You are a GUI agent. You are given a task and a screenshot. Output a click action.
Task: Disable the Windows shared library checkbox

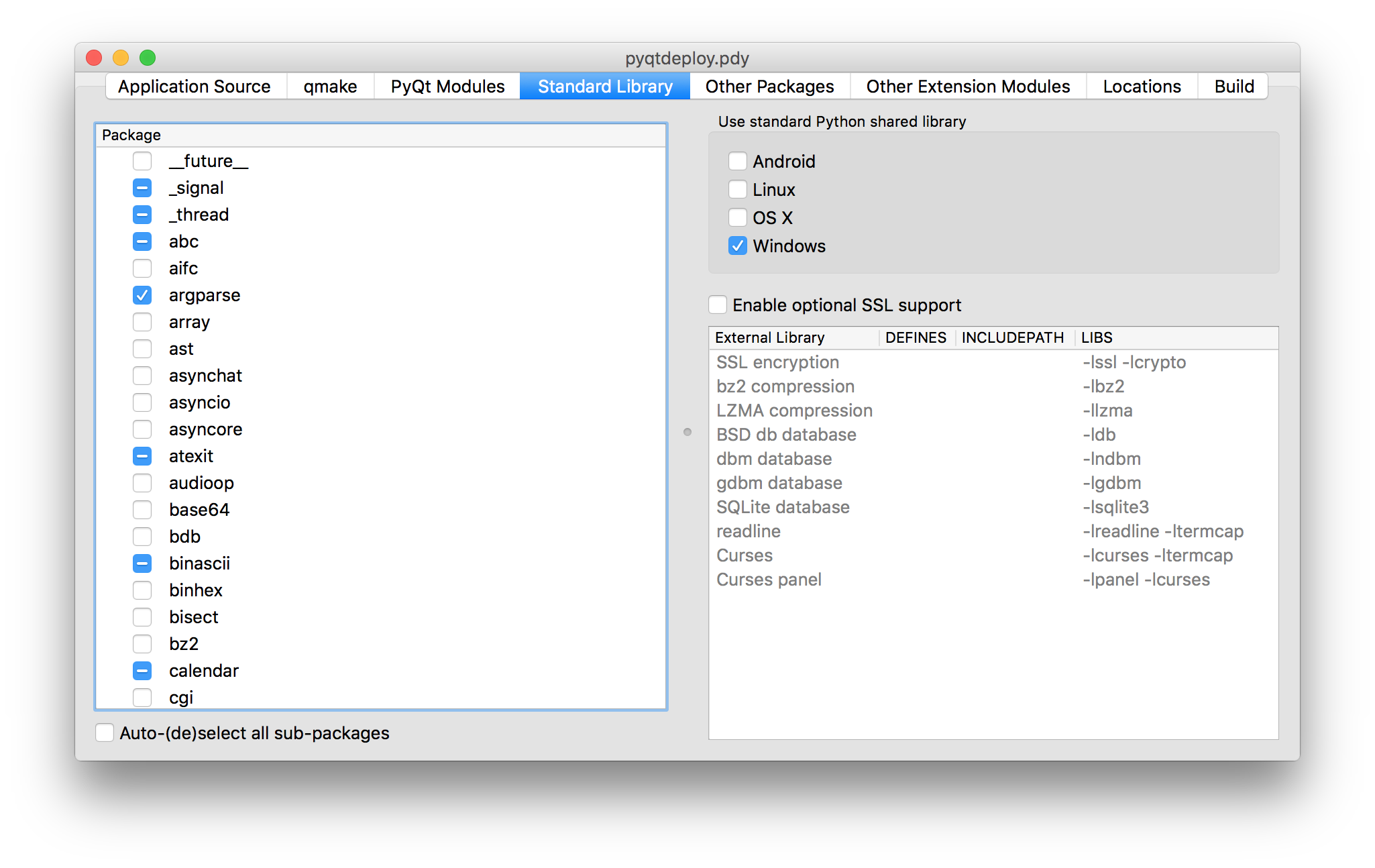(x=738, y=246)
